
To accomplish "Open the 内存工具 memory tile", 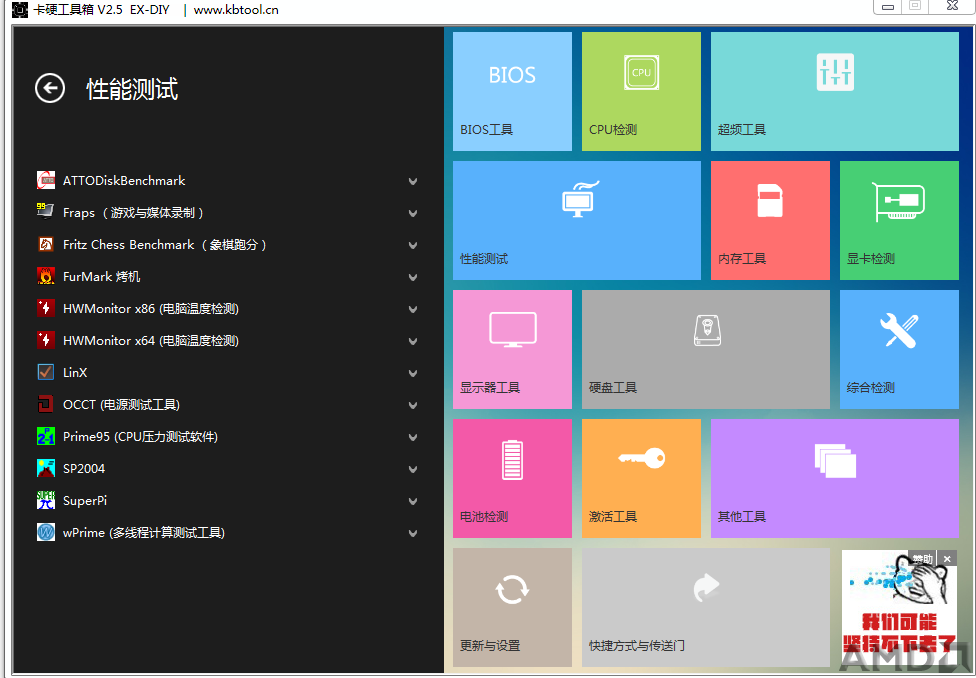I will point(770,220).
